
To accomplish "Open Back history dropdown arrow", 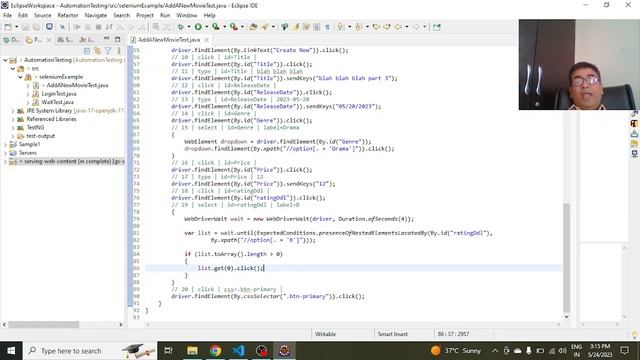I will (x=406, y=27).
